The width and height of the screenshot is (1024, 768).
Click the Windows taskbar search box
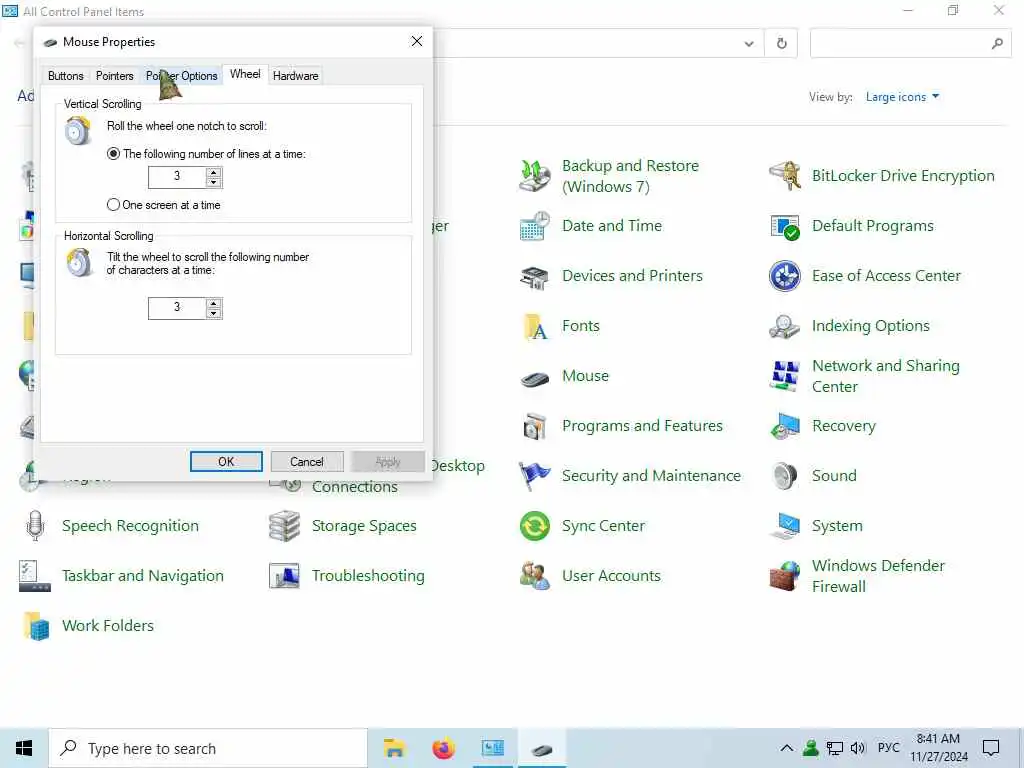point(208,748)
